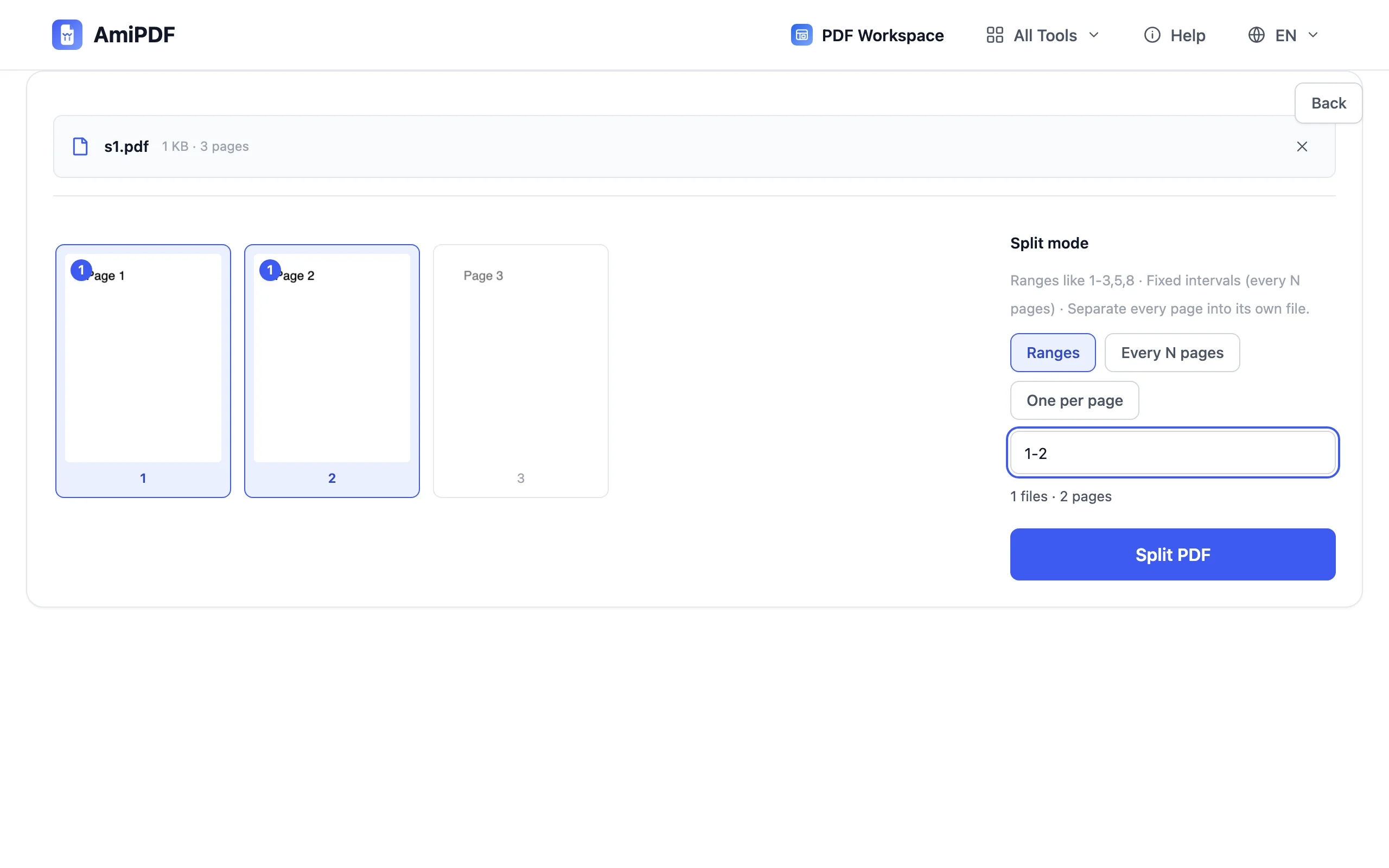Click the language globe icon
The height and width of the screenshot is (868, 1389).
pos(1257,35)
